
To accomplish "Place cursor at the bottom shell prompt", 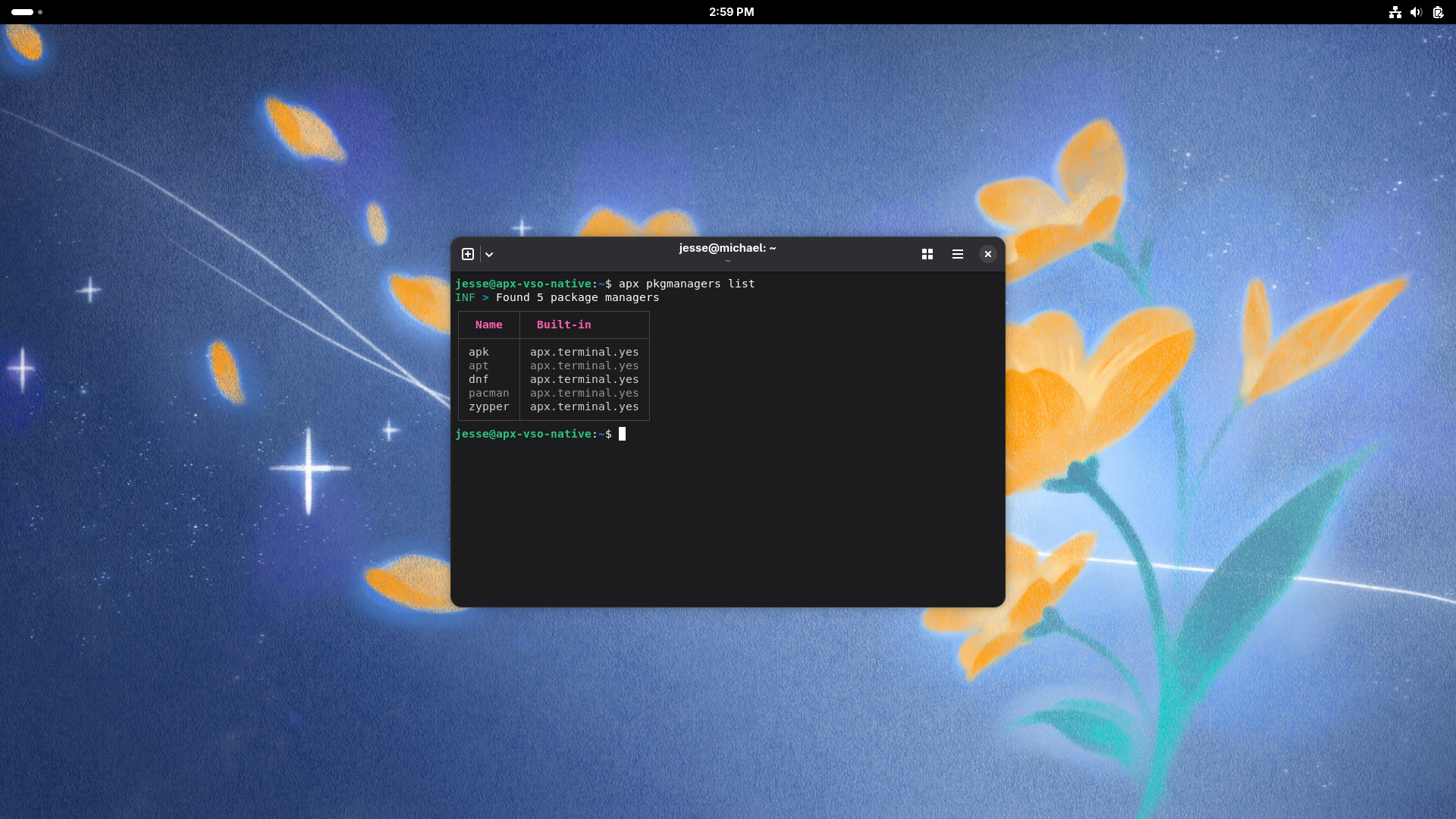I will tap(622, 434).
